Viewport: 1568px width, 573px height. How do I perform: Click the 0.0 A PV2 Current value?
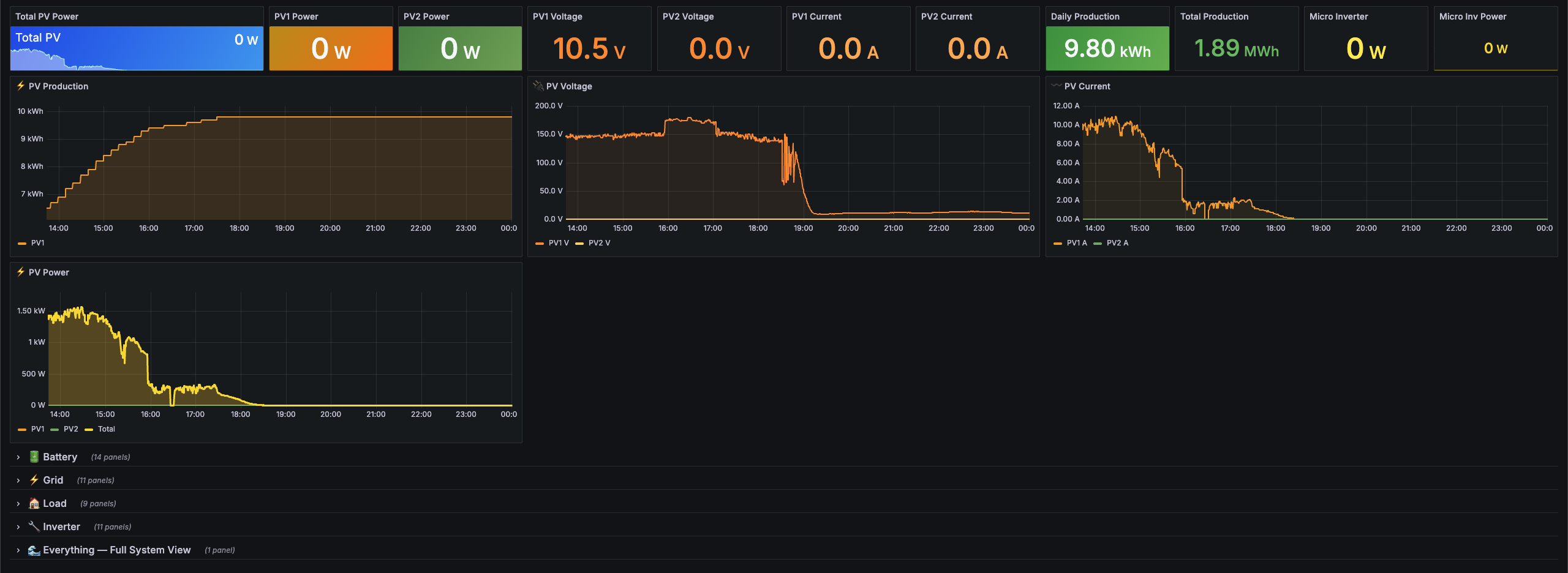coord(978,48)
